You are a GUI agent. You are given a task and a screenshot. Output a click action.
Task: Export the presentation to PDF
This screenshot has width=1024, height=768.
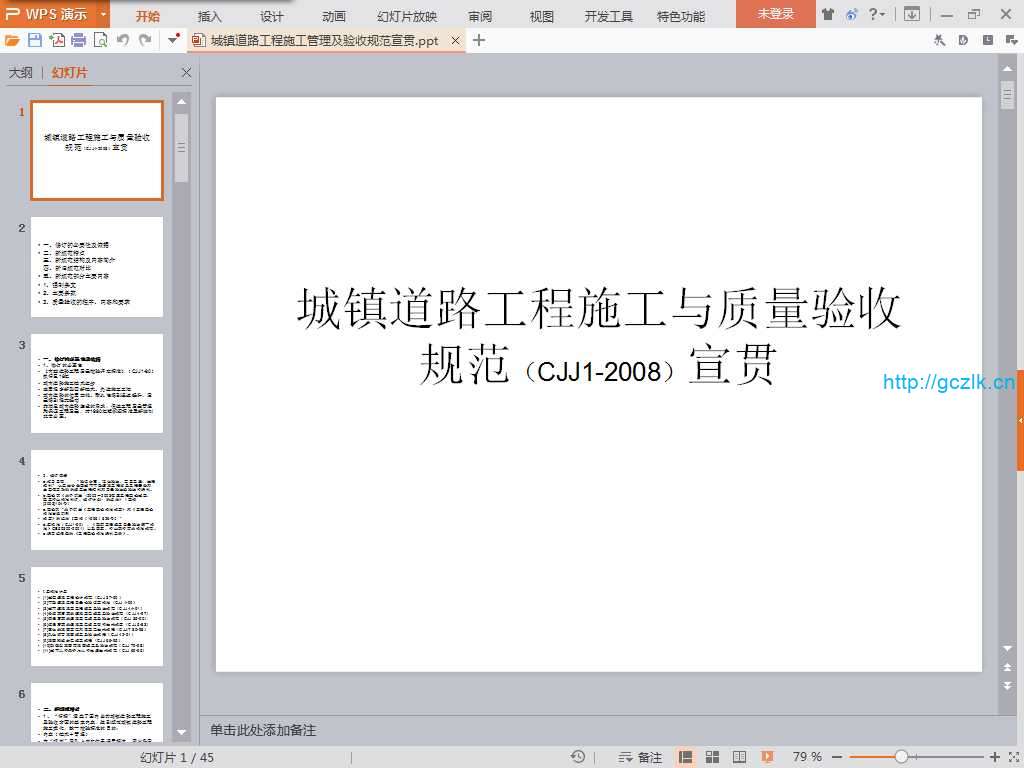pyautogui.click(x=57, y=40)
